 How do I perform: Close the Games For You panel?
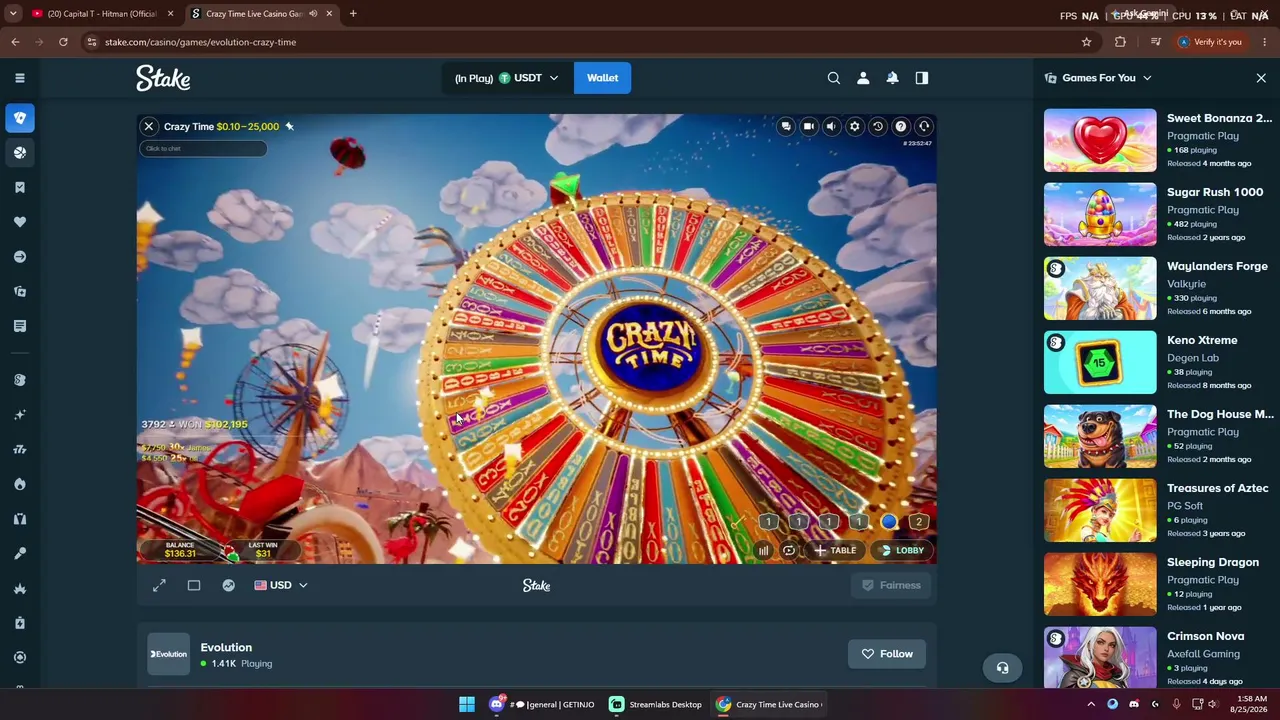[x=1261, y=78]
